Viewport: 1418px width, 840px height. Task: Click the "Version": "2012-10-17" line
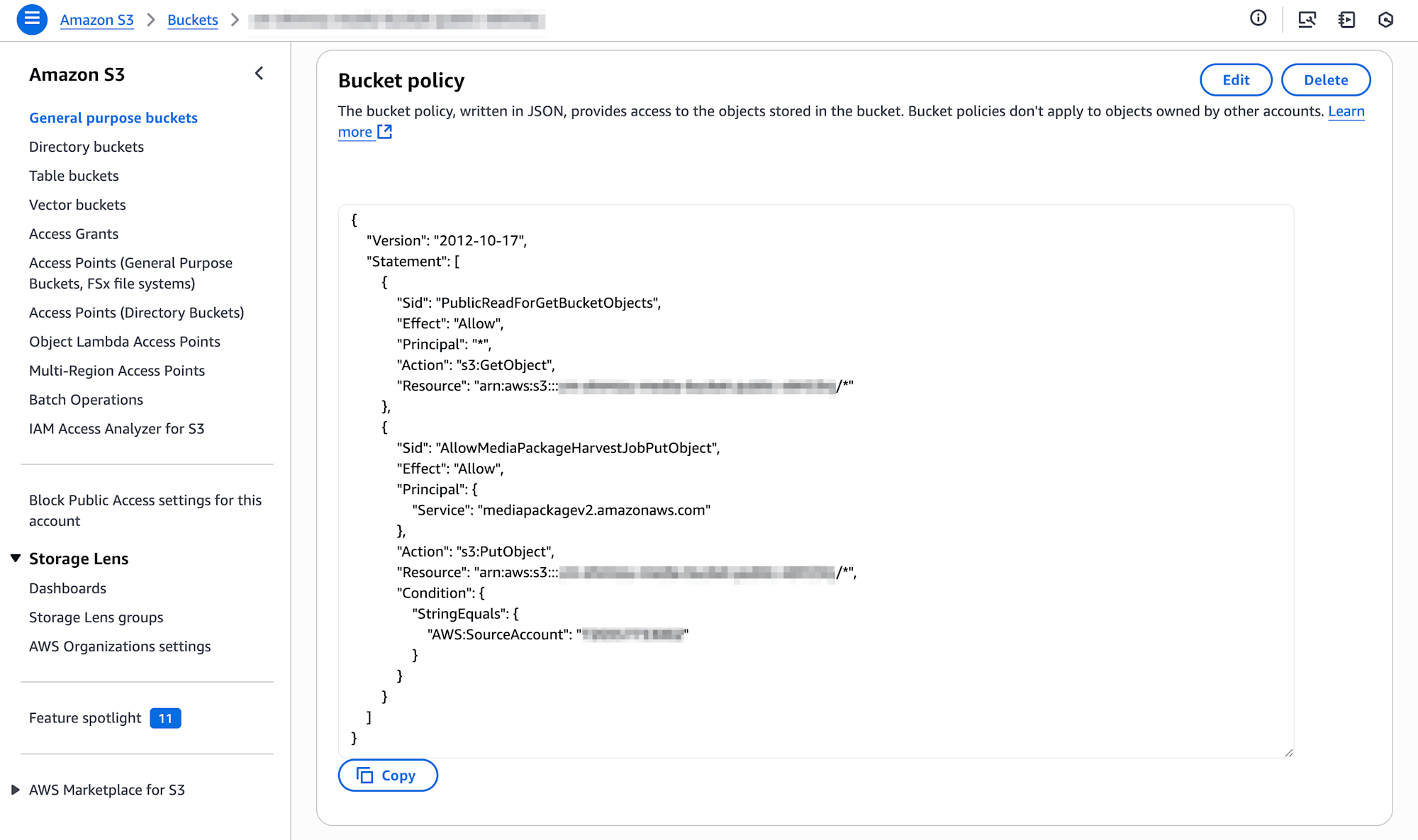coord(447,241)
